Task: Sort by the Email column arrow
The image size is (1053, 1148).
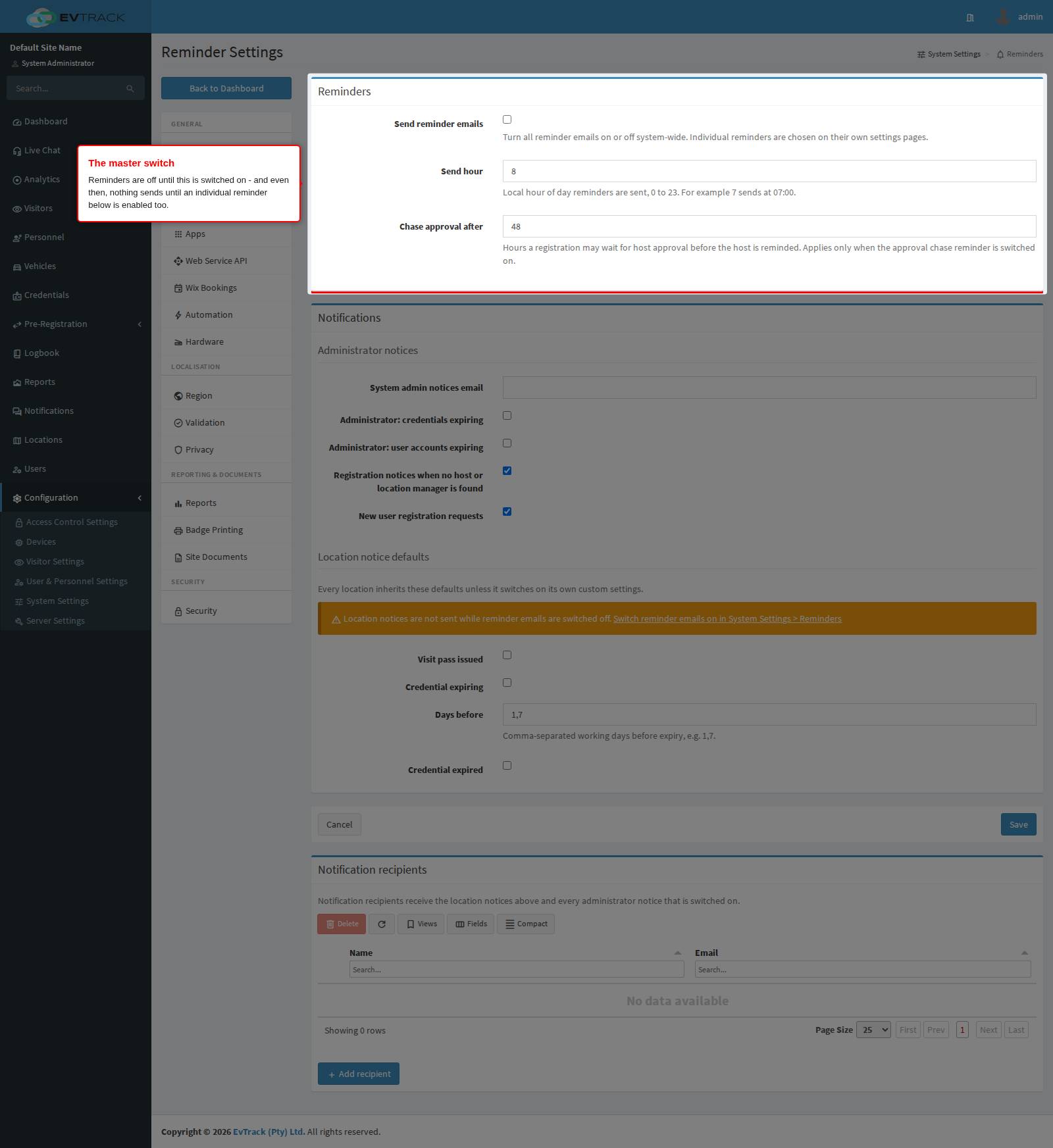Action: pos(1025,953)
